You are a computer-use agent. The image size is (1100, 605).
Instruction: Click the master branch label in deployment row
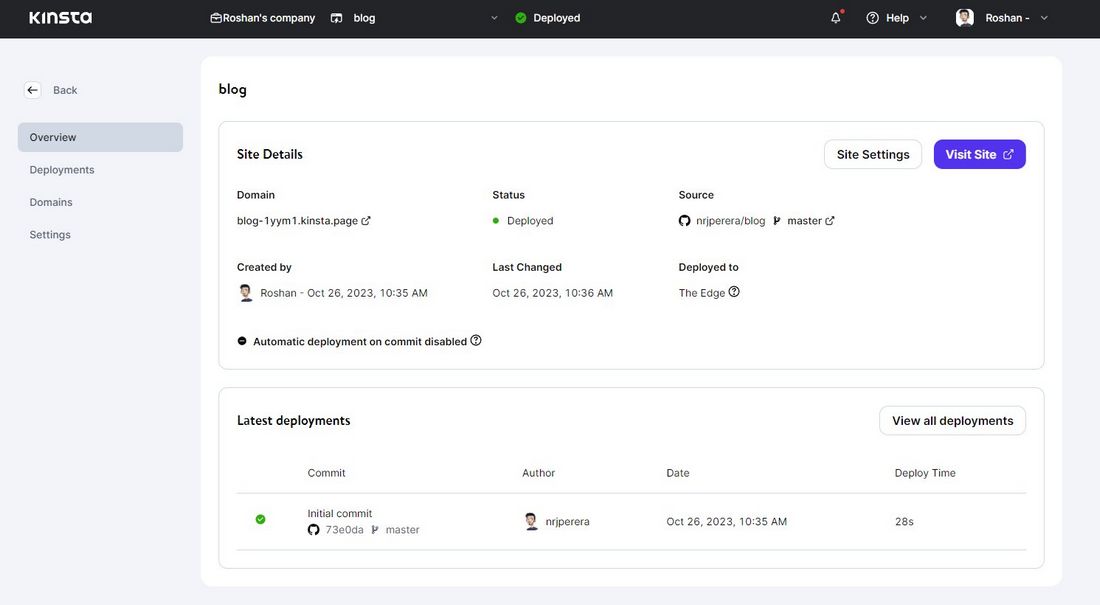click(403, 530)
